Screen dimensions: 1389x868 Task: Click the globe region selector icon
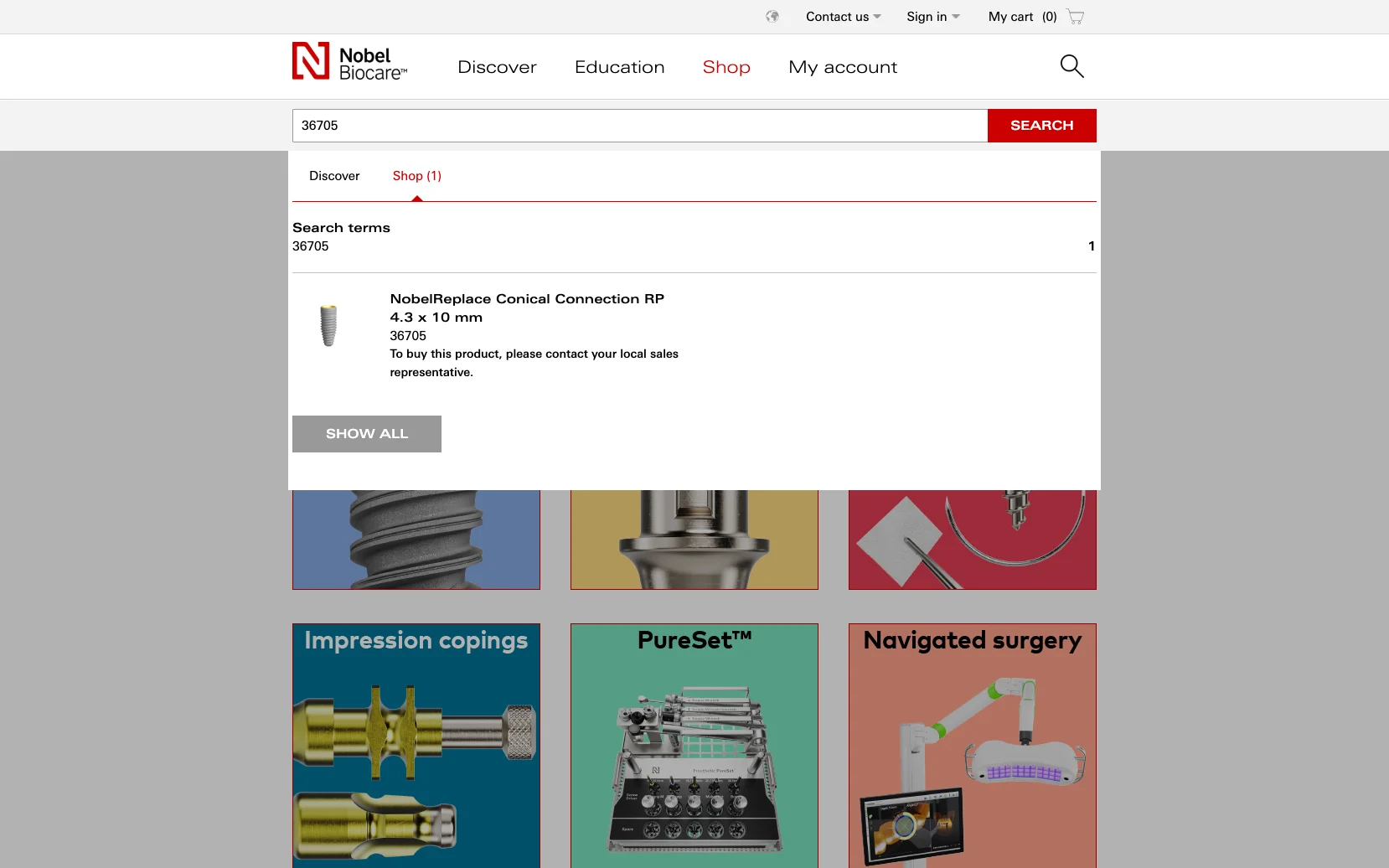772,17
